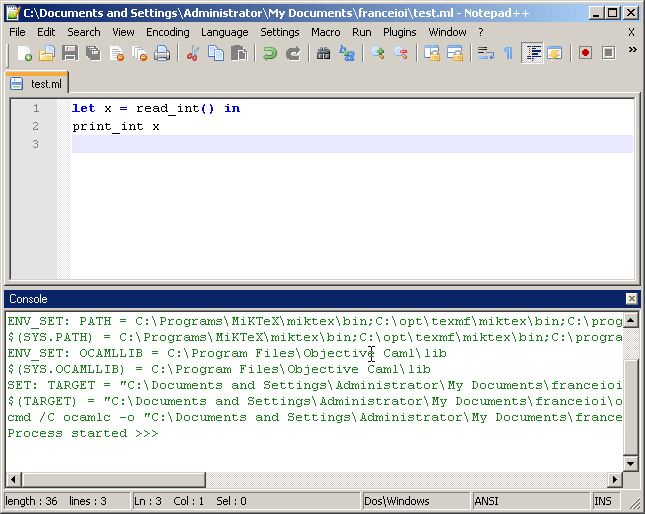This screenshot has height=514, width=645.
Task: Paste using the clipboard icon
Action: point(239,53)
